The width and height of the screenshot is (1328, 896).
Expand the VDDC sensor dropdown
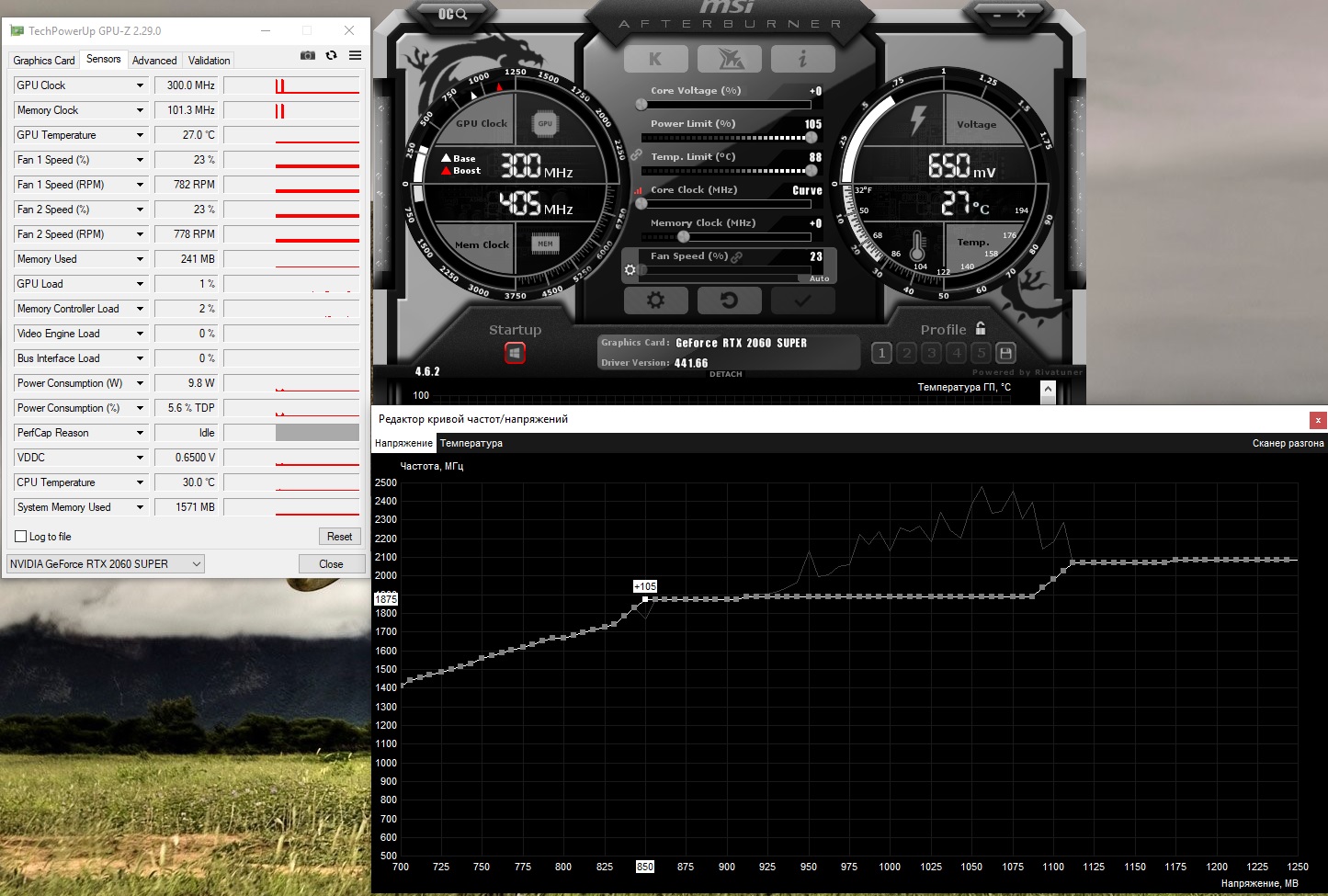tap(140, 458)
